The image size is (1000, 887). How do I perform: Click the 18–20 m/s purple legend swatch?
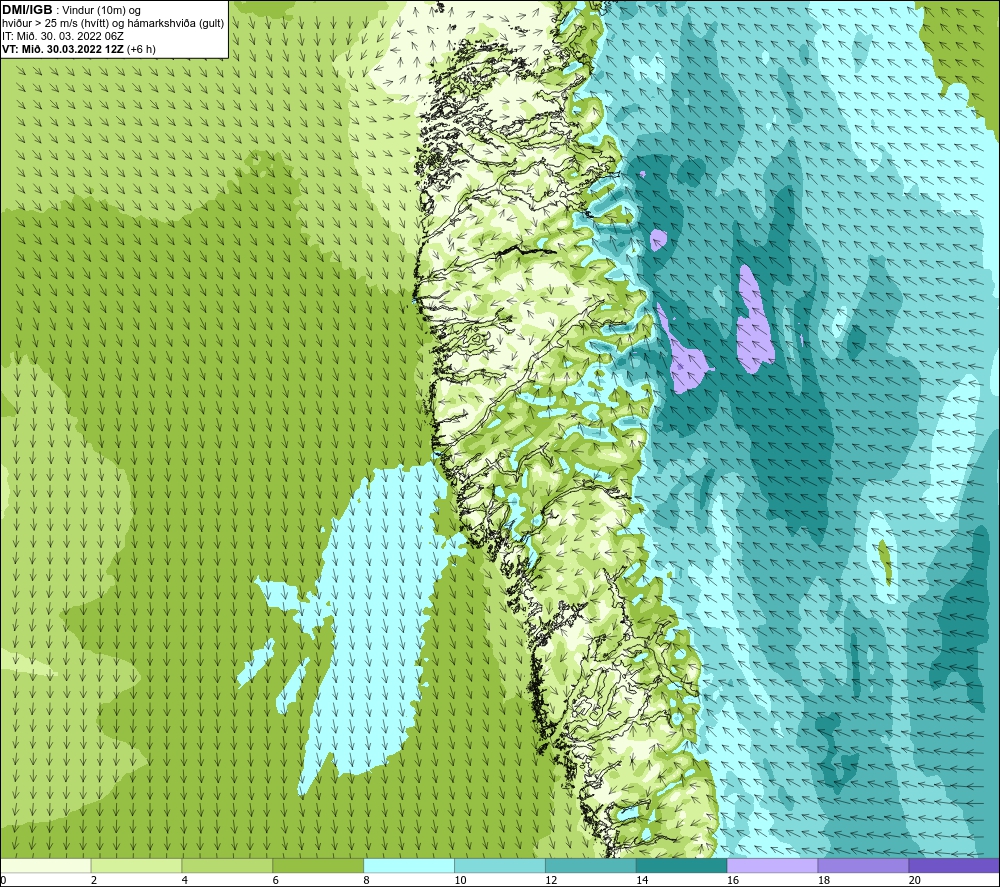click(x=864, y=866)
